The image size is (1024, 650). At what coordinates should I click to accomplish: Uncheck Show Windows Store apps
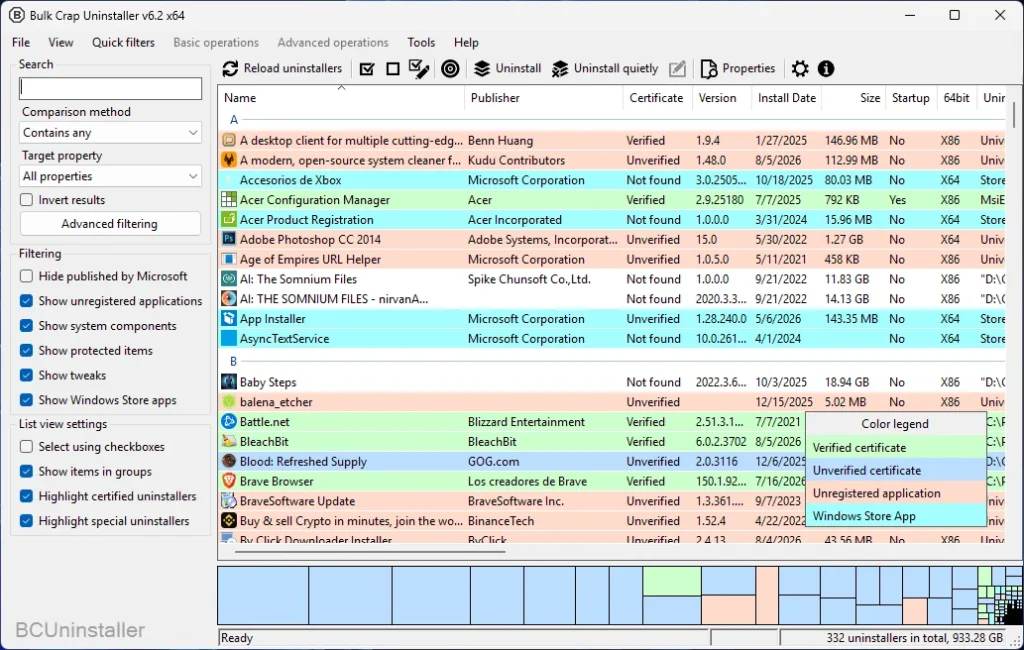[26, 400]
